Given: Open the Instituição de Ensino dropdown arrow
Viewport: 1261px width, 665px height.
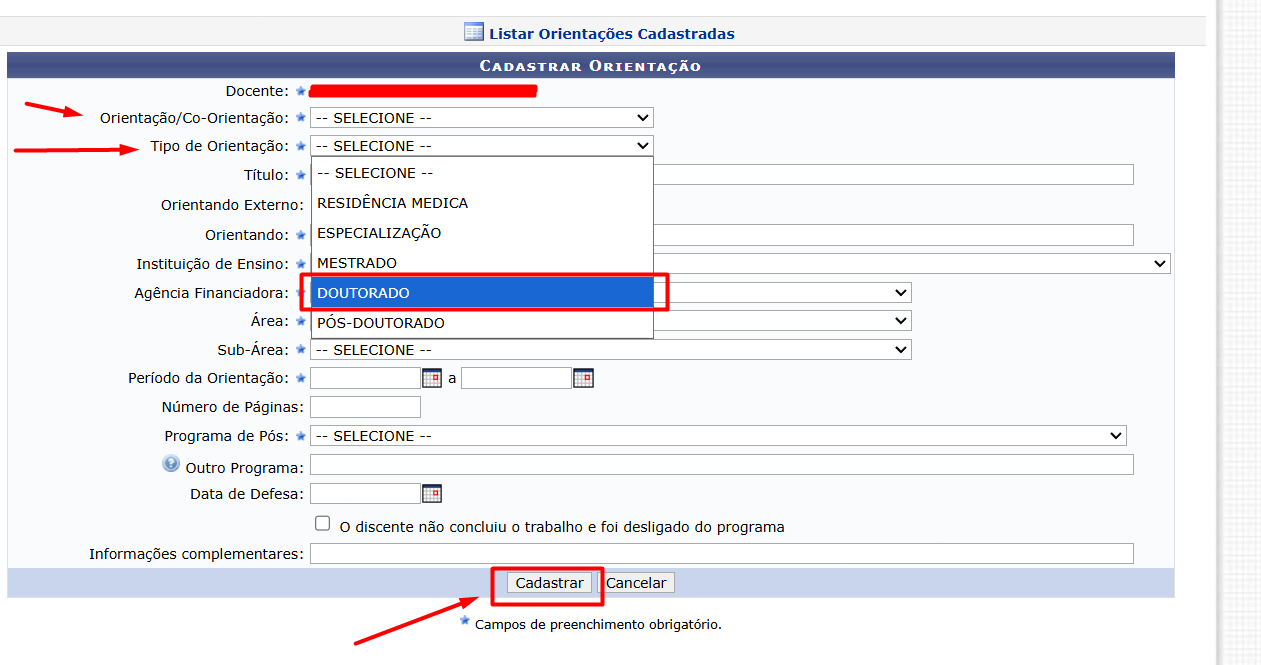Looking at the screenshot, I should [x=1159, y=264].
